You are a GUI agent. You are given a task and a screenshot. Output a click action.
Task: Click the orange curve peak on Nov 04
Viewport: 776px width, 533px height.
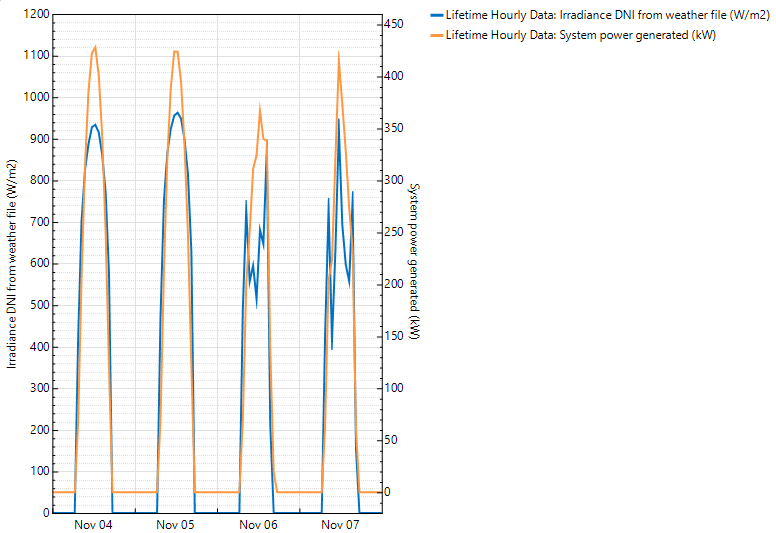pyautogui.click(x=95, y=47)
